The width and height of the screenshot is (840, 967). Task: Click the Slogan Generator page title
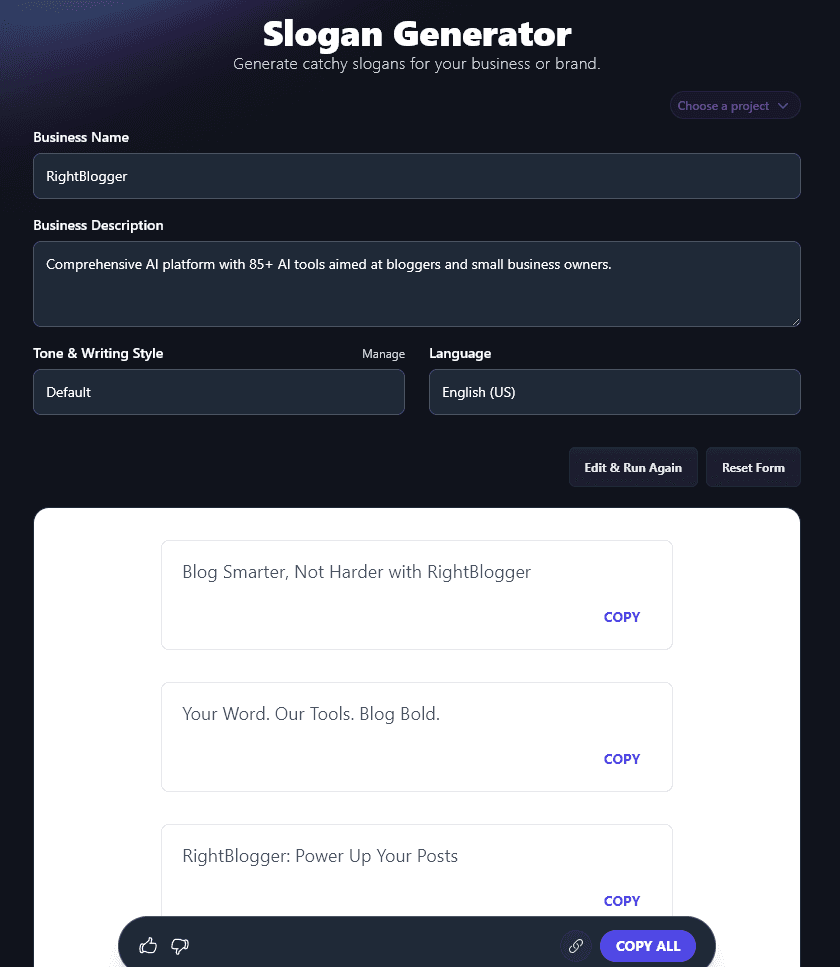(417, 34)
